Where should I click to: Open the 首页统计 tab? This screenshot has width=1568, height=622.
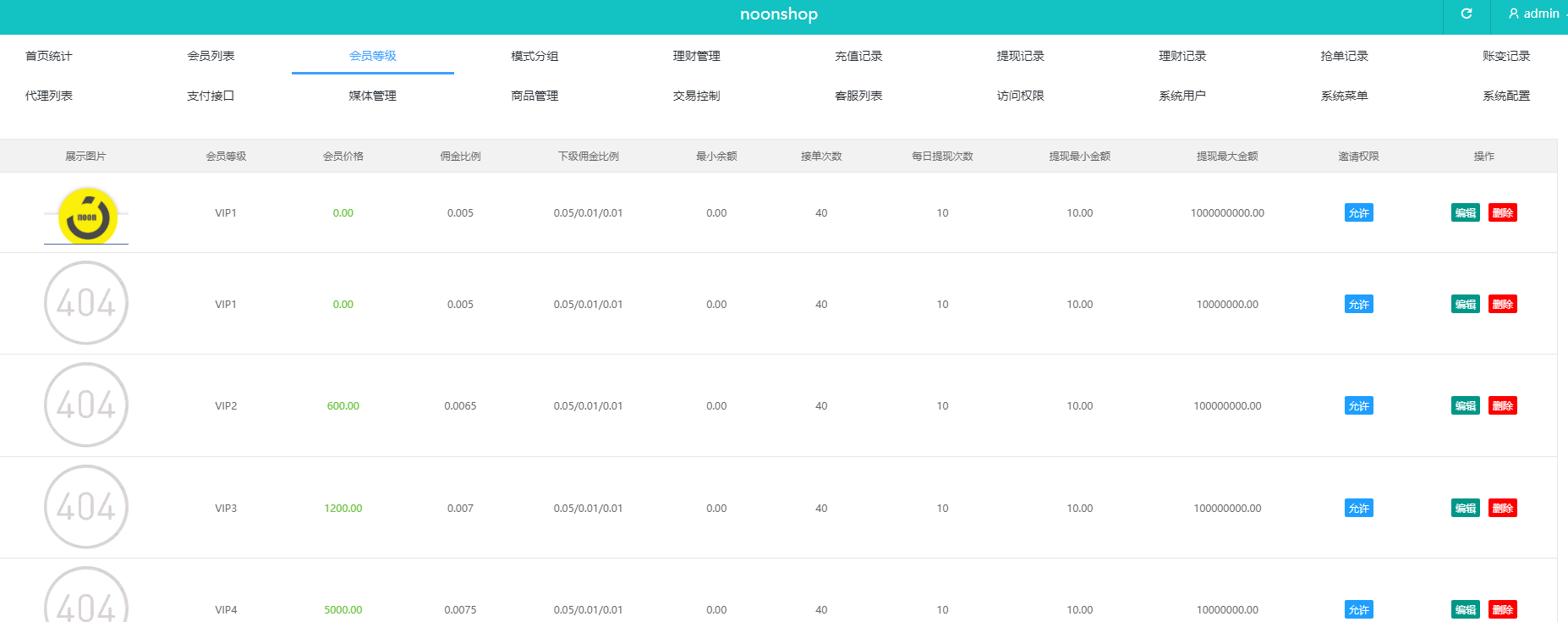pos(49,56)
